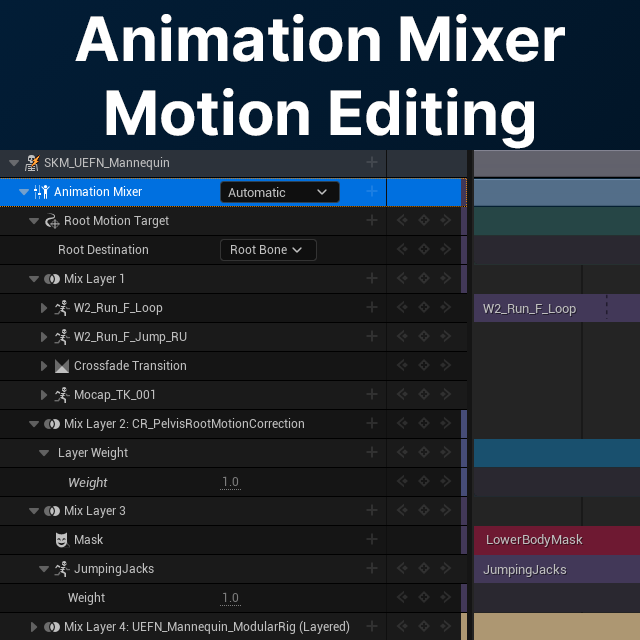Expand Mix Layer 4 UEFN_Mannequin_ModularRig
640x640 pixels.
pyautogui.click(x=34, y=627)
